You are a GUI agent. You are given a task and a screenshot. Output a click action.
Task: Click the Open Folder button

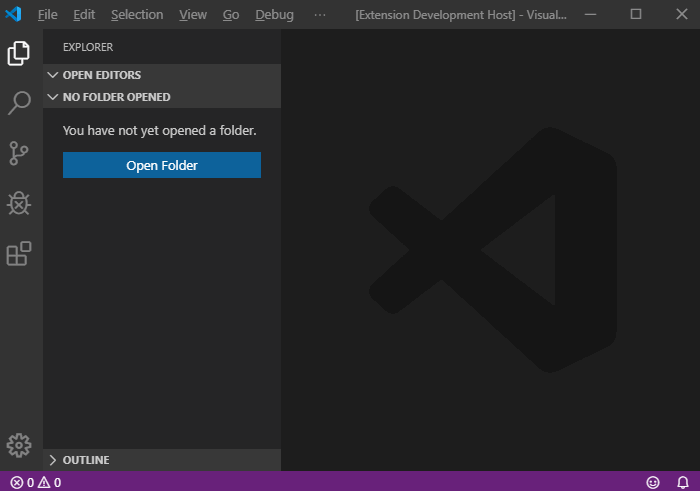pyautogui.click(x=162, y=165)
